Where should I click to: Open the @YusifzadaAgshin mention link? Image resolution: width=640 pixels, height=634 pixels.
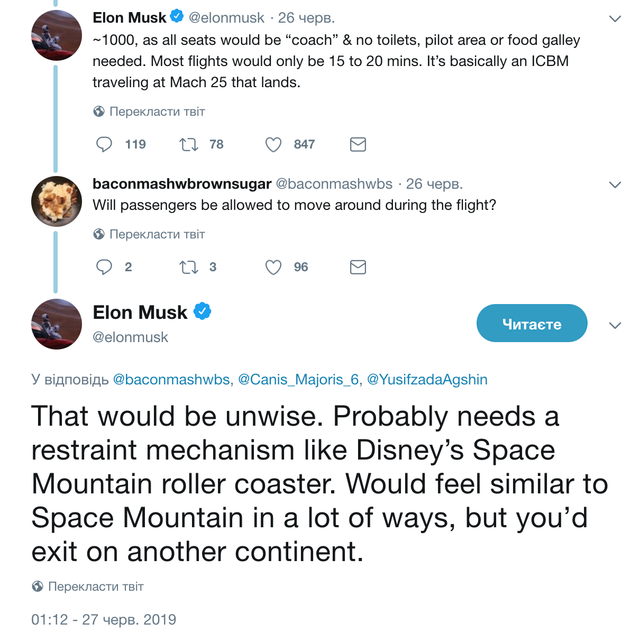pyautogui.click(x=427, y=380)
